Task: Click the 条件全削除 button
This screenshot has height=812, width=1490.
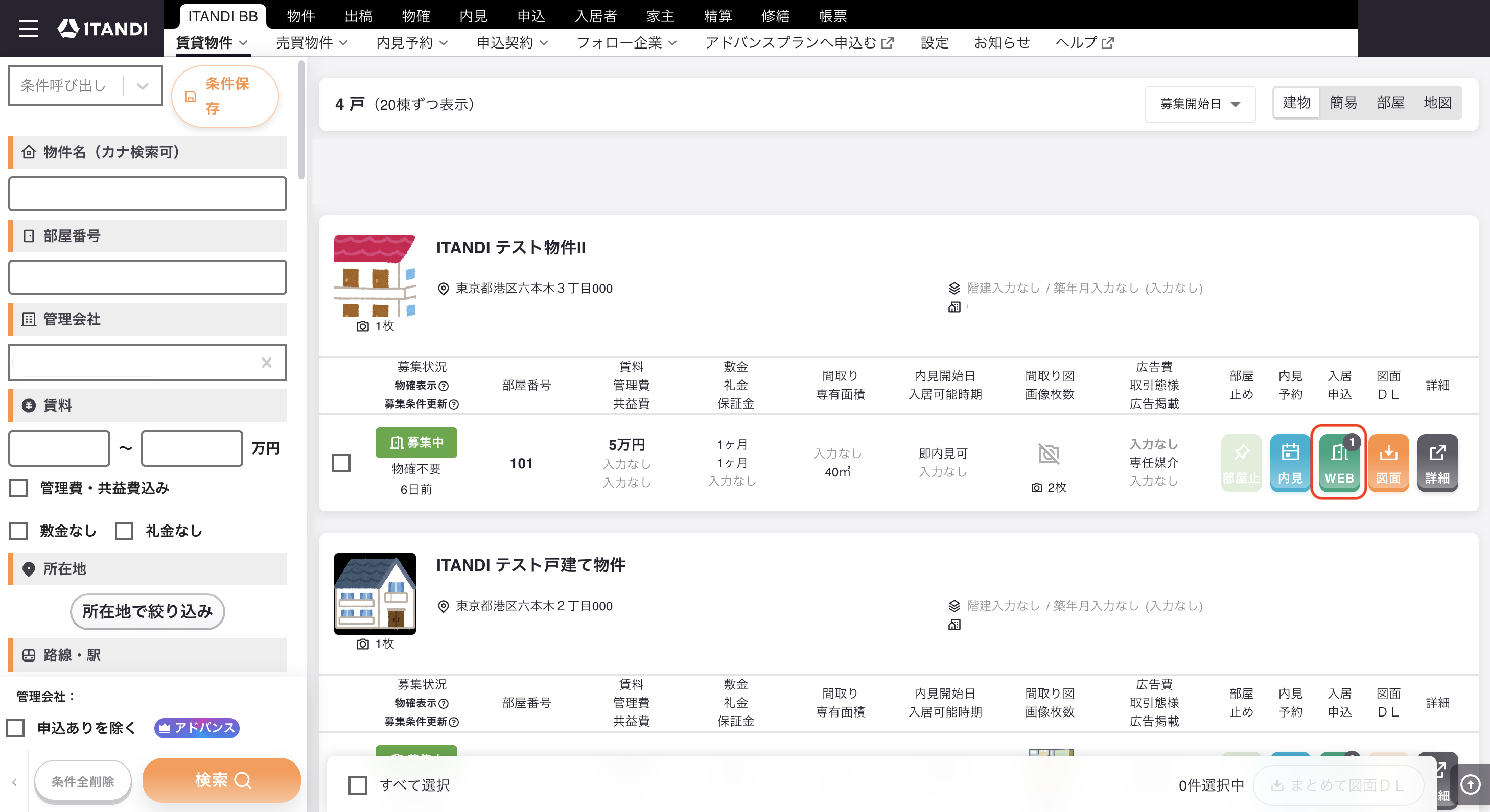Action: point(83,781)
